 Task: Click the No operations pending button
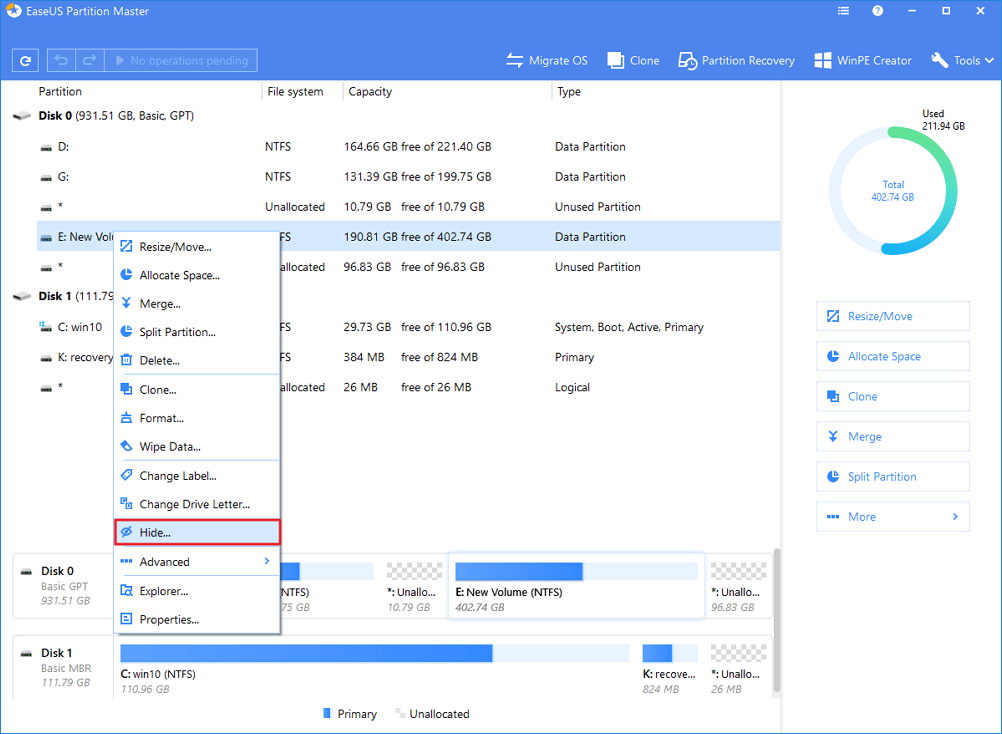point(181,61)
